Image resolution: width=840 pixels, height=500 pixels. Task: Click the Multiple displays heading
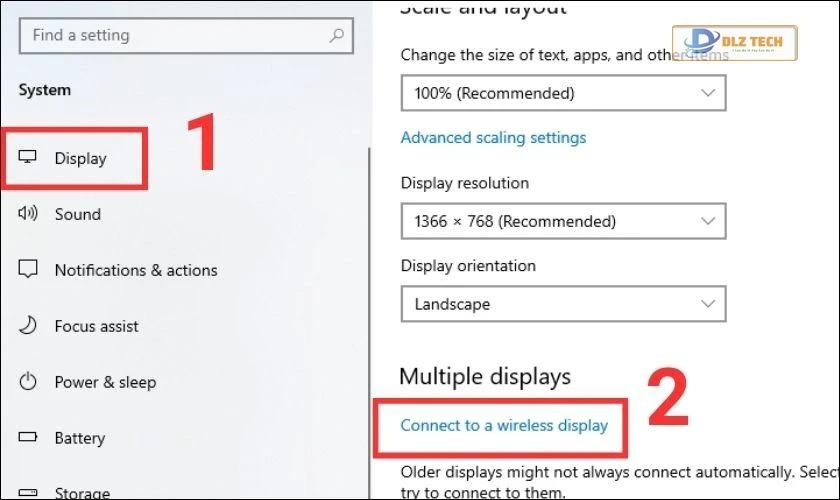point(485,376)
